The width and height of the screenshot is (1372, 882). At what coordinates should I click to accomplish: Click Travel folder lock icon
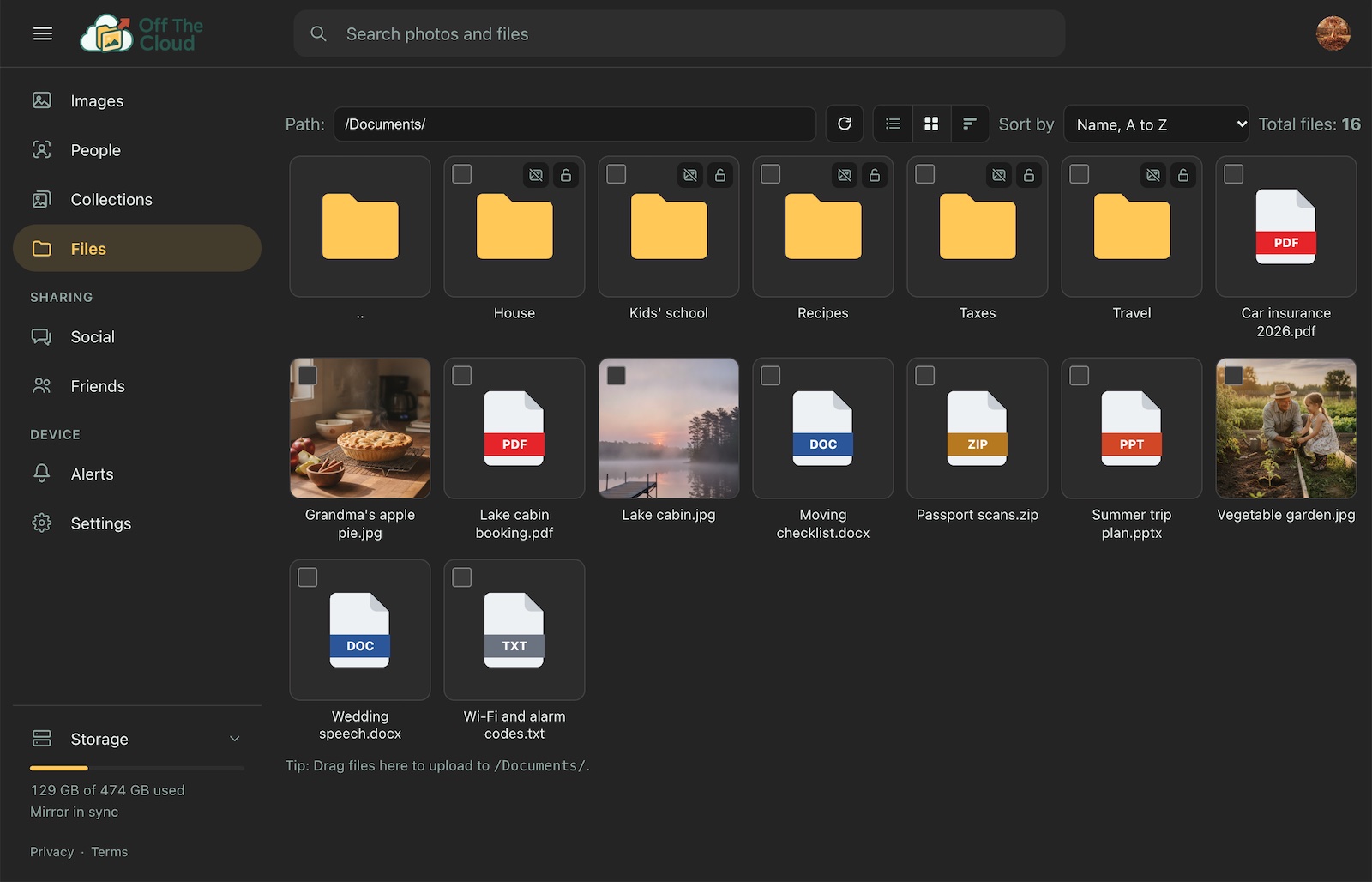tap(1183, 175)
